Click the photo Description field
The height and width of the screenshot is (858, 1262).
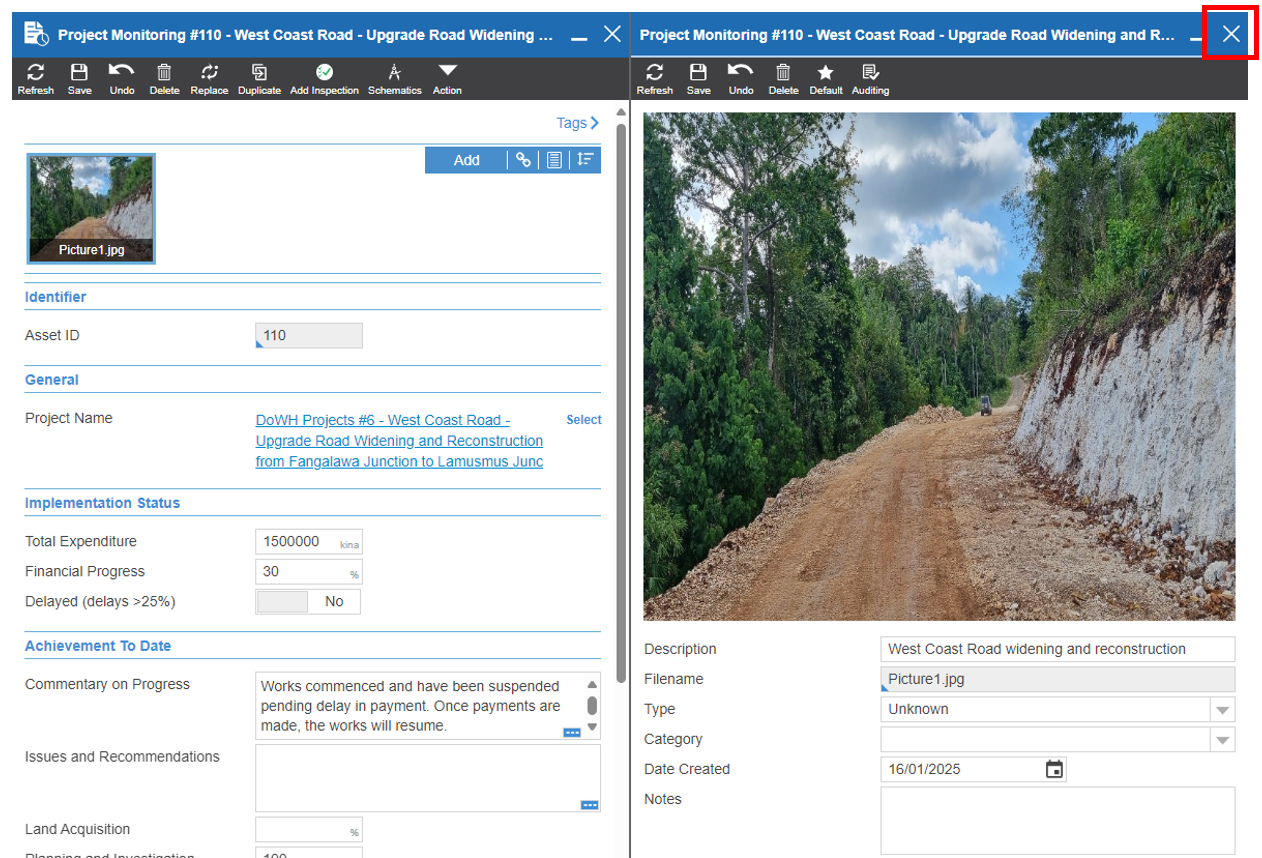1058,649
